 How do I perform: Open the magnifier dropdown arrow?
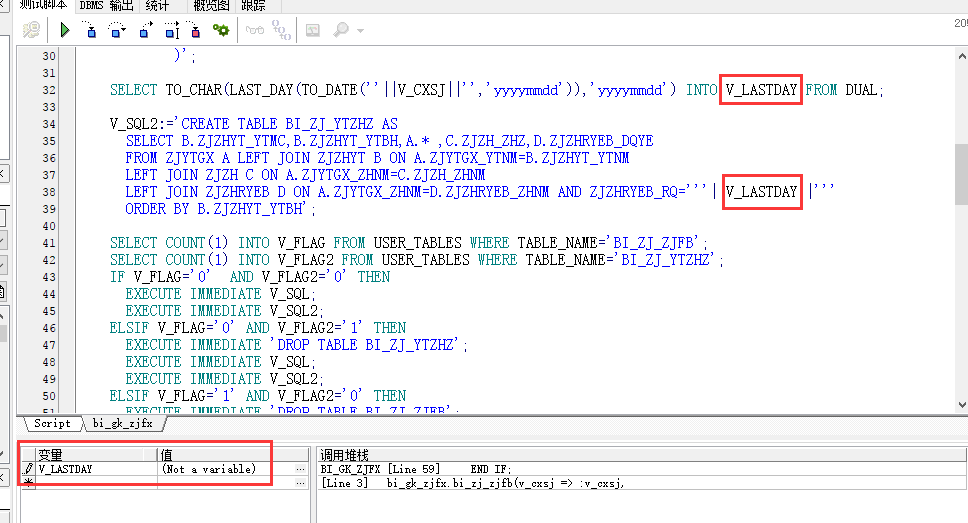click(361, 30)
